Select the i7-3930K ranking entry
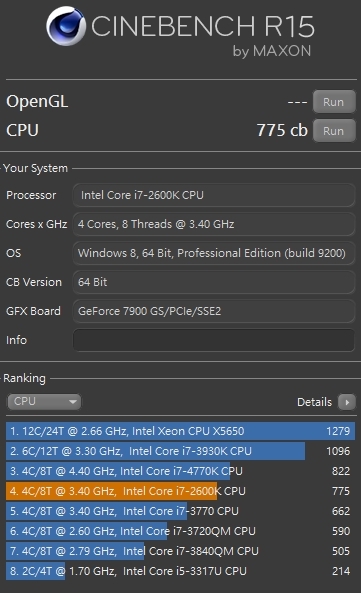 tap(180, 451)
